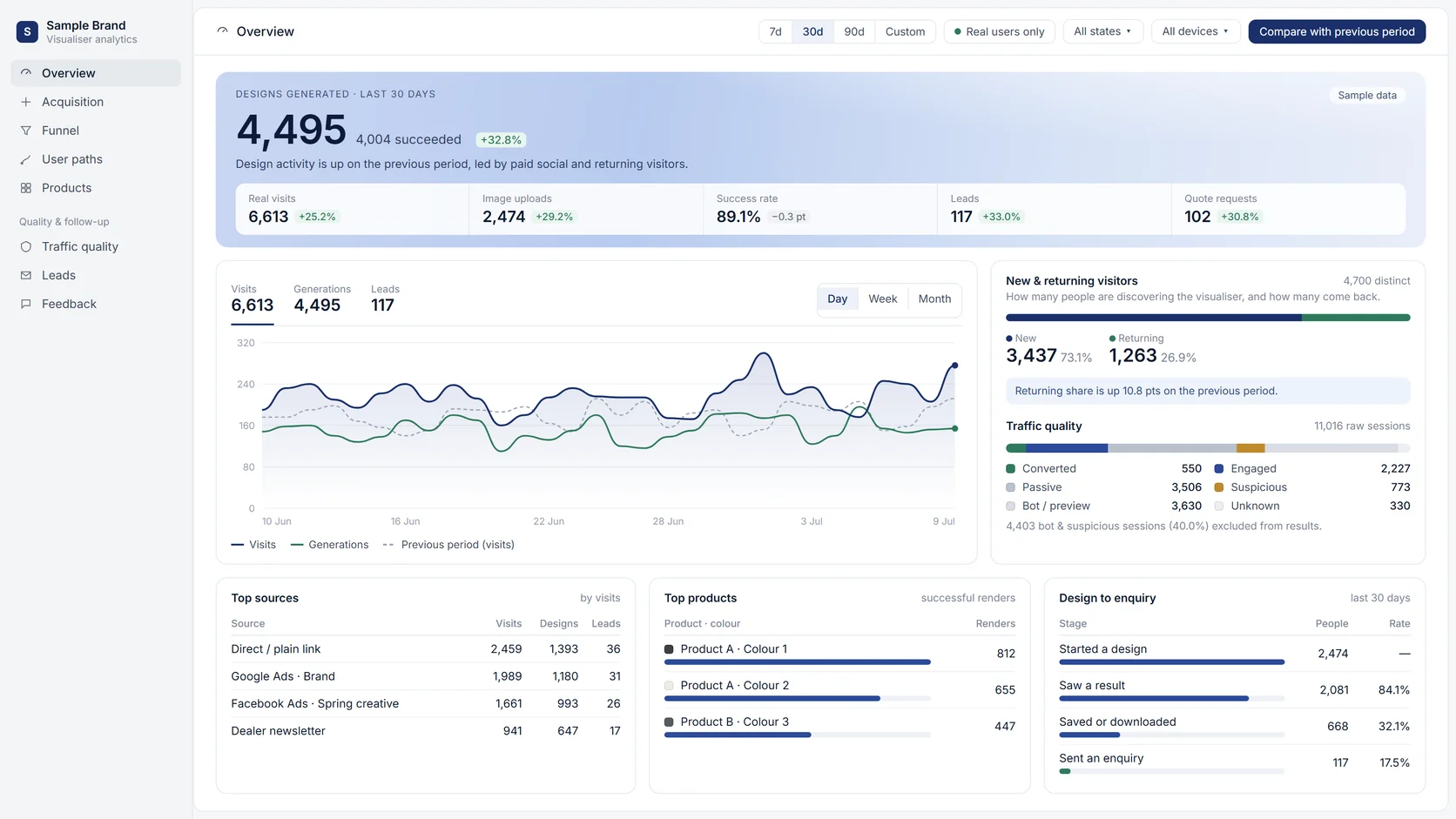1456x819 pixels.
Task: Select the 7d time range
Action: click(775, 31)
